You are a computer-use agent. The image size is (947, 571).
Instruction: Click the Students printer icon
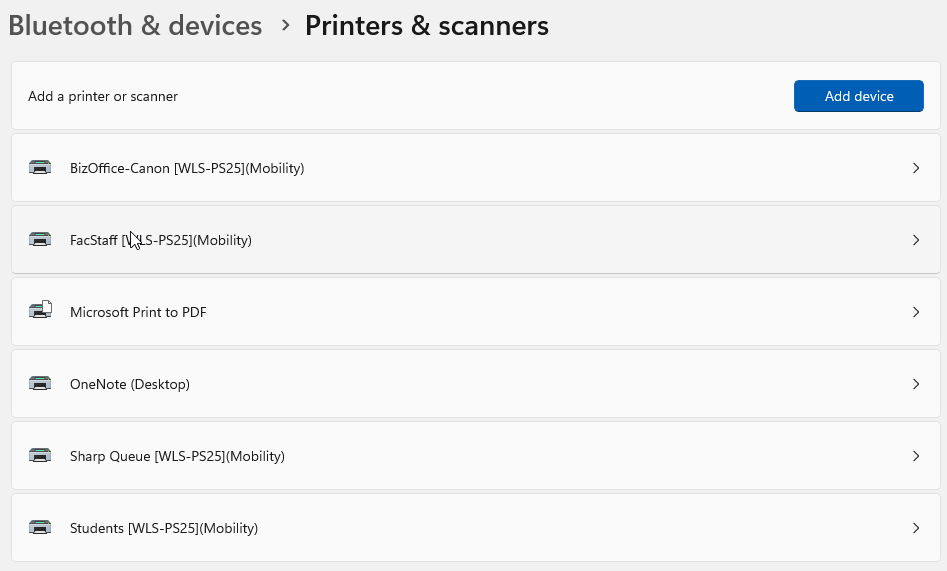40,528
